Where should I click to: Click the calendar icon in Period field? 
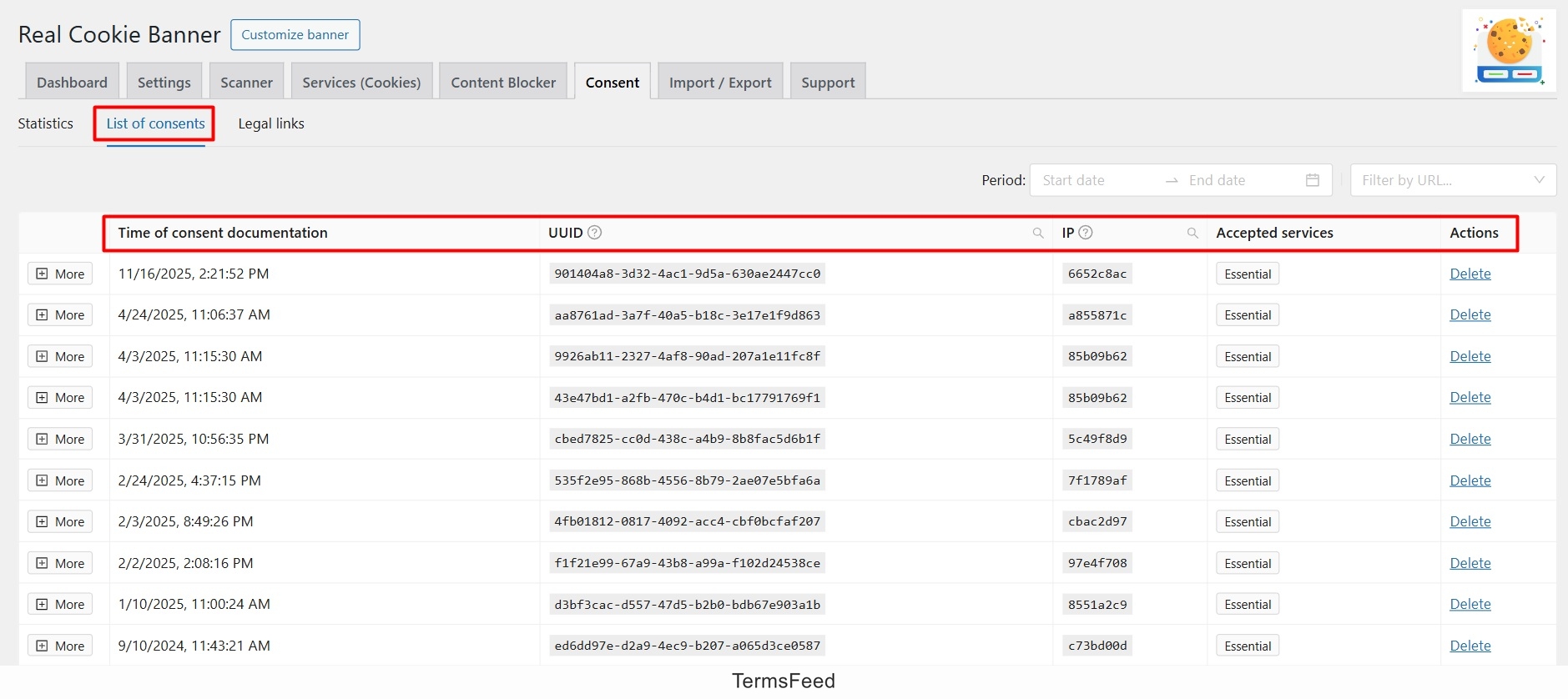pyautogui.click(x=1313, y=180)
